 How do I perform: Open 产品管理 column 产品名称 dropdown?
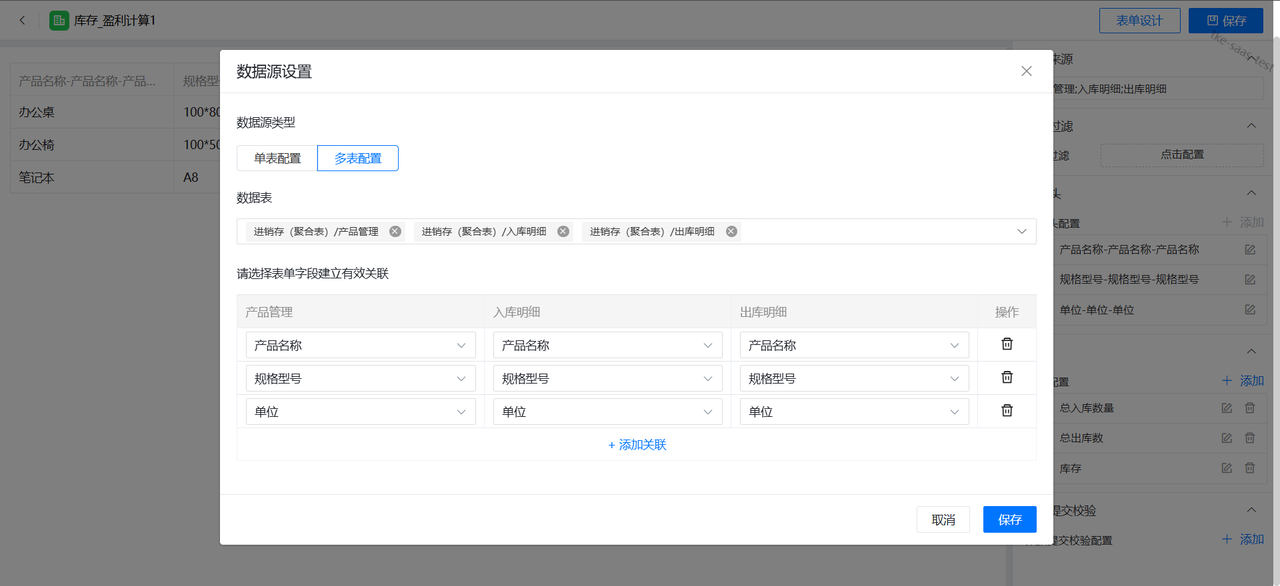coord(360,345)
